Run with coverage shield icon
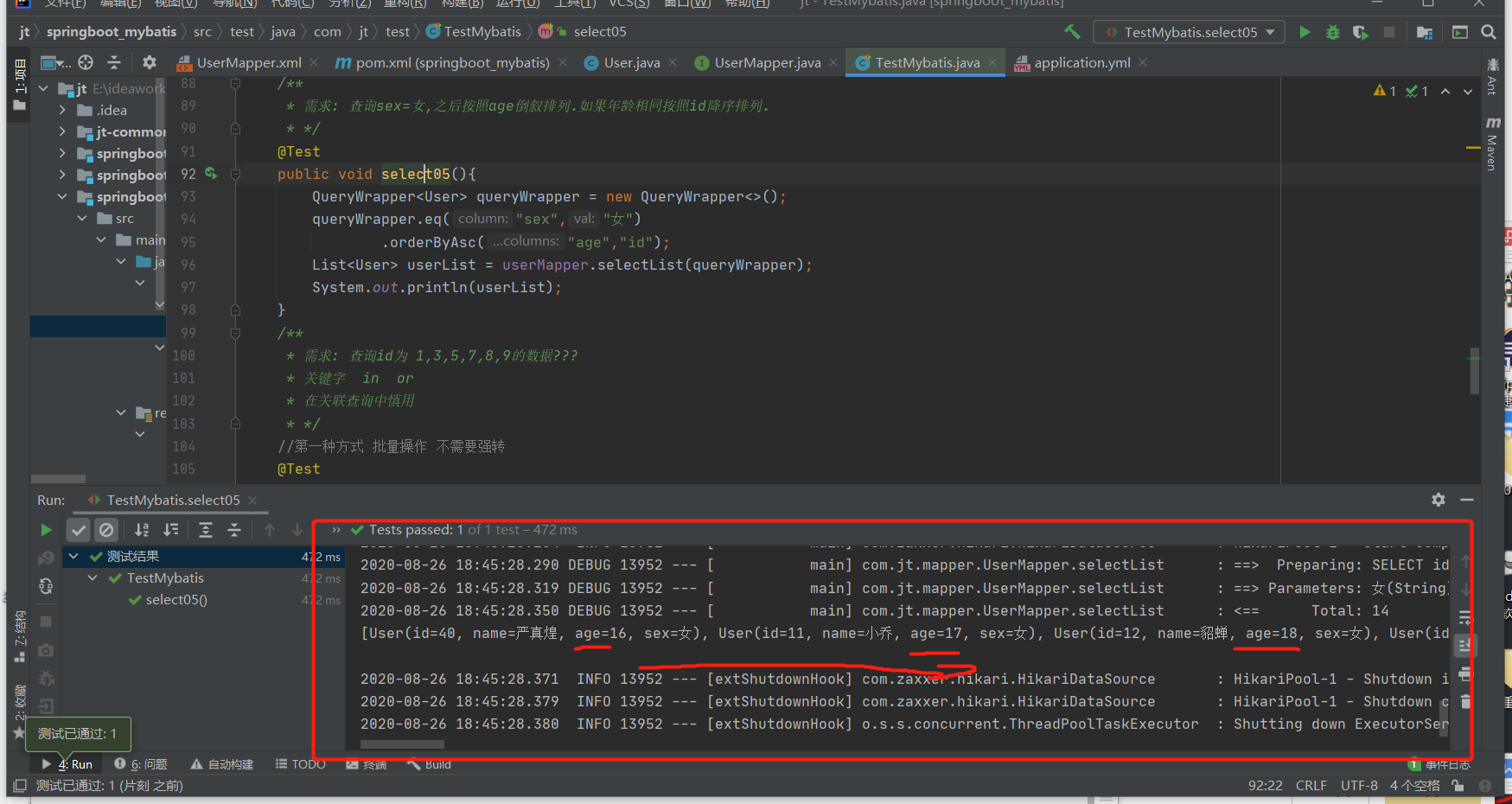This screenshot has height=804, width=1512. click(x=1361, y=32)
